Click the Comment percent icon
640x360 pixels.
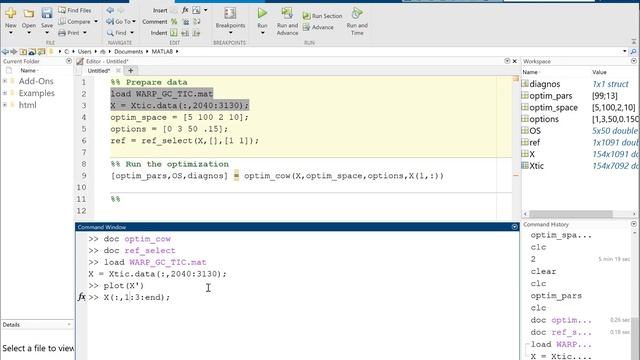[x=174, y=22]
